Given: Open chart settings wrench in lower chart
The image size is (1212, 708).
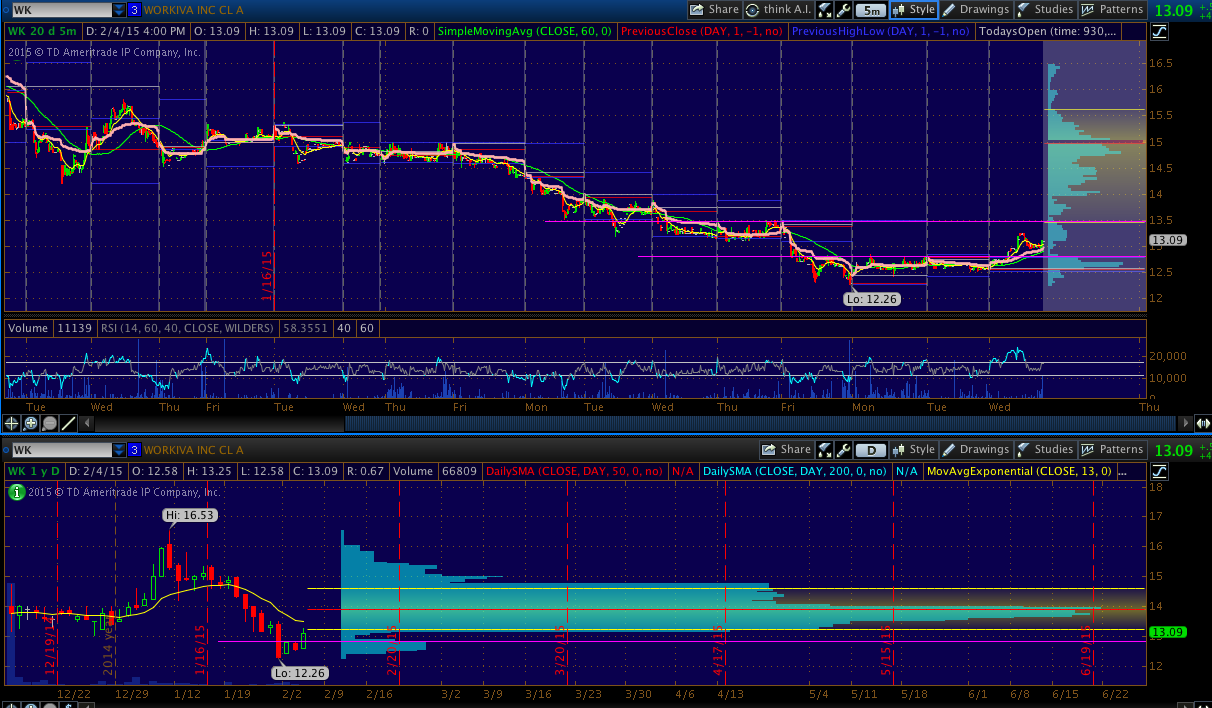Looking at the screenshot, I should (844, 450).
